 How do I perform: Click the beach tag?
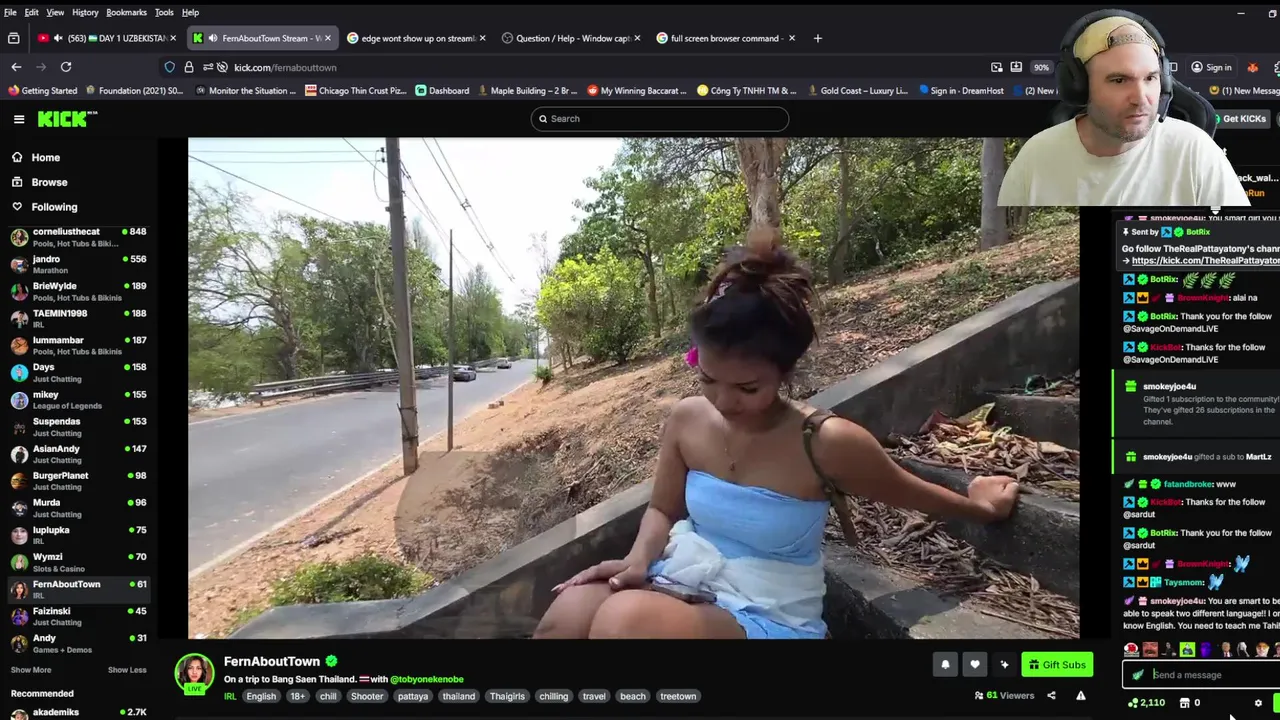tap(633, 696)
